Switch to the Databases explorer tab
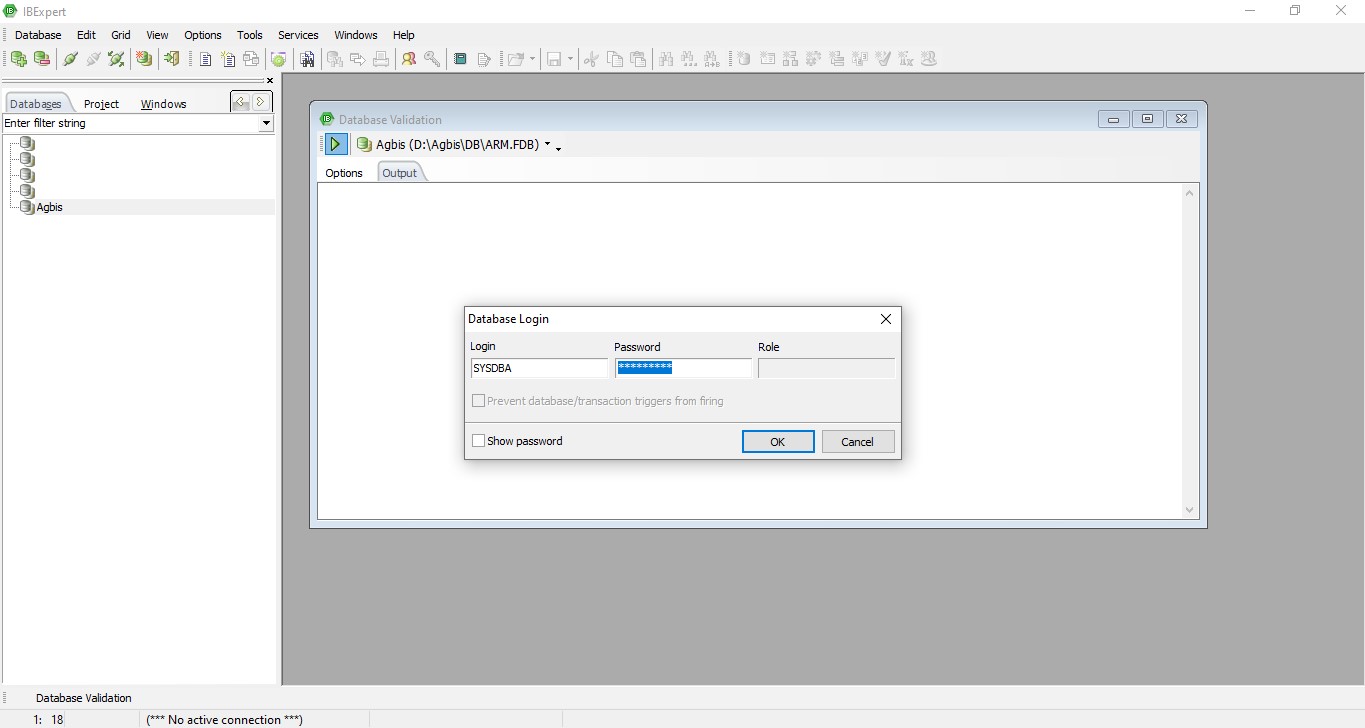 pos(36,104)
